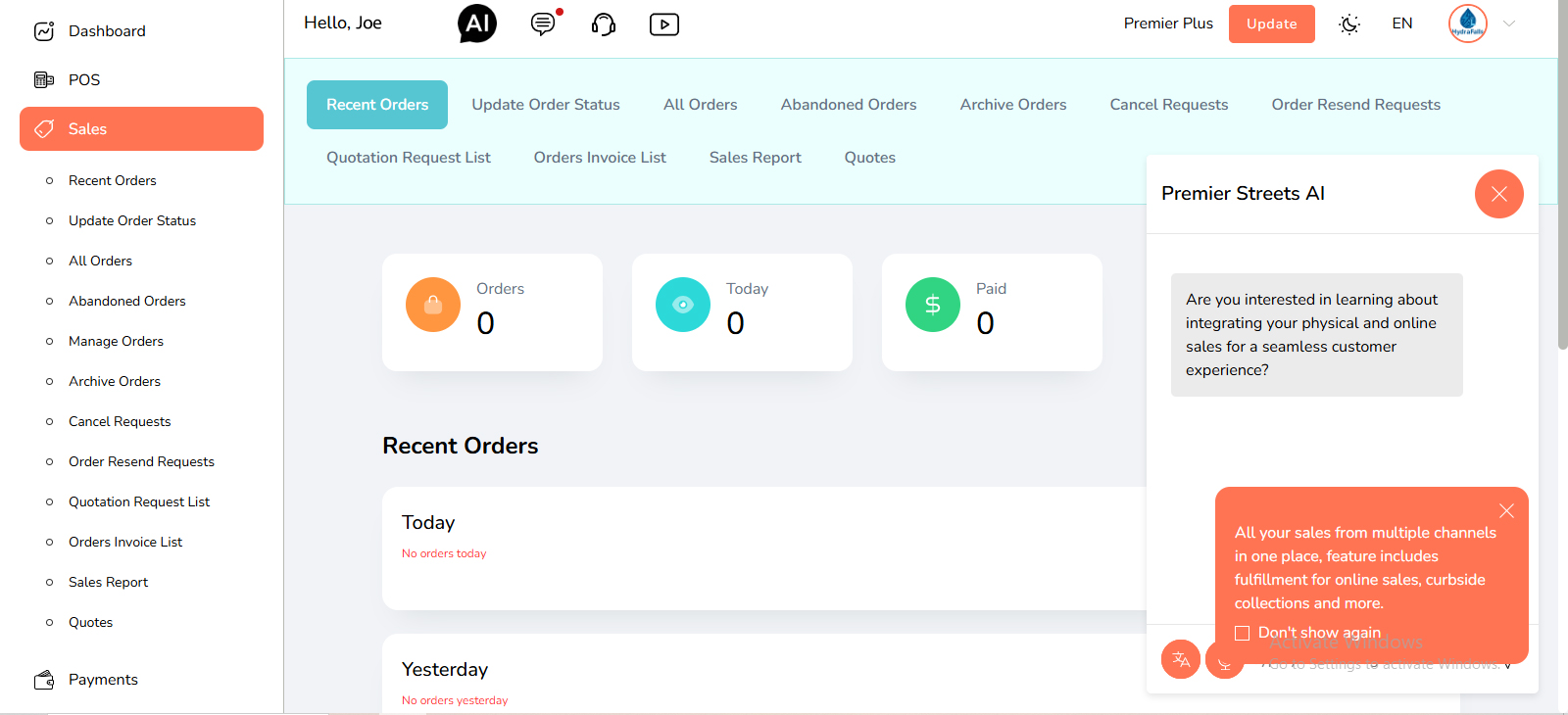Open the chat messages icon
The height and width of the screenshot is (715, 1568).
(543, 24)
